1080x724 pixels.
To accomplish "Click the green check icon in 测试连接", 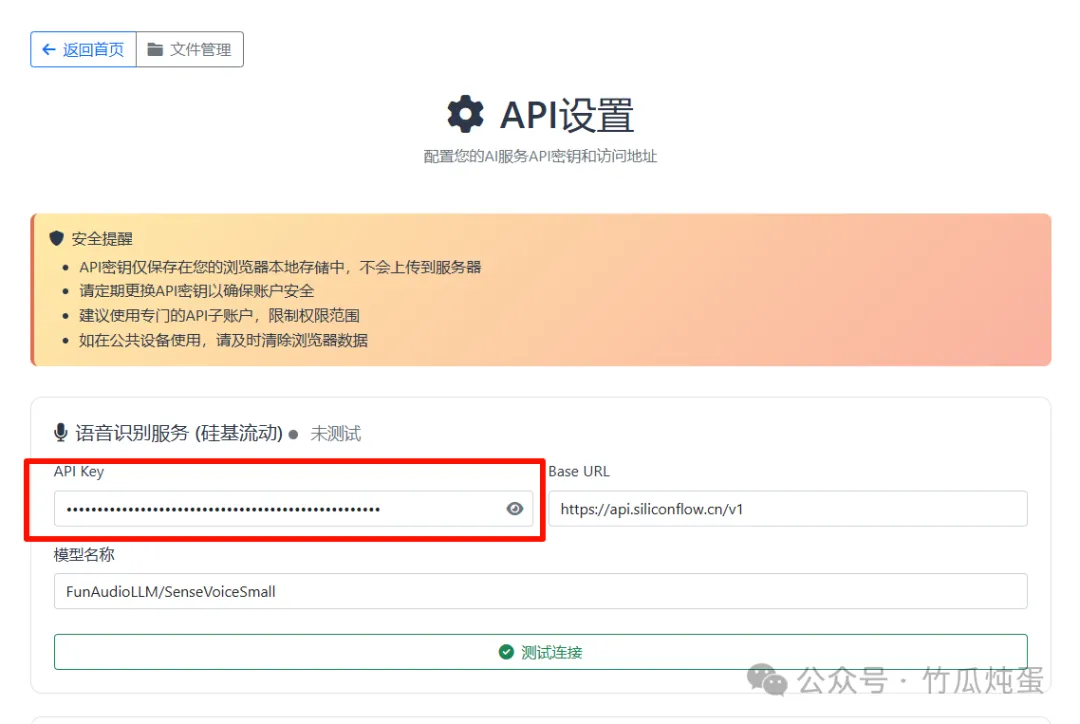I will [506, 652].
